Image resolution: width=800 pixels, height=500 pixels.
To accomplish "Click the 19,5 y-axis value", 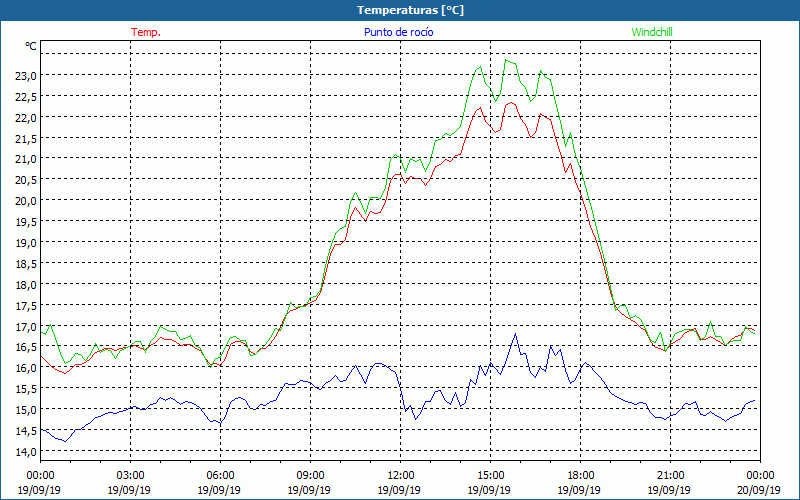I will click(27, 221).
